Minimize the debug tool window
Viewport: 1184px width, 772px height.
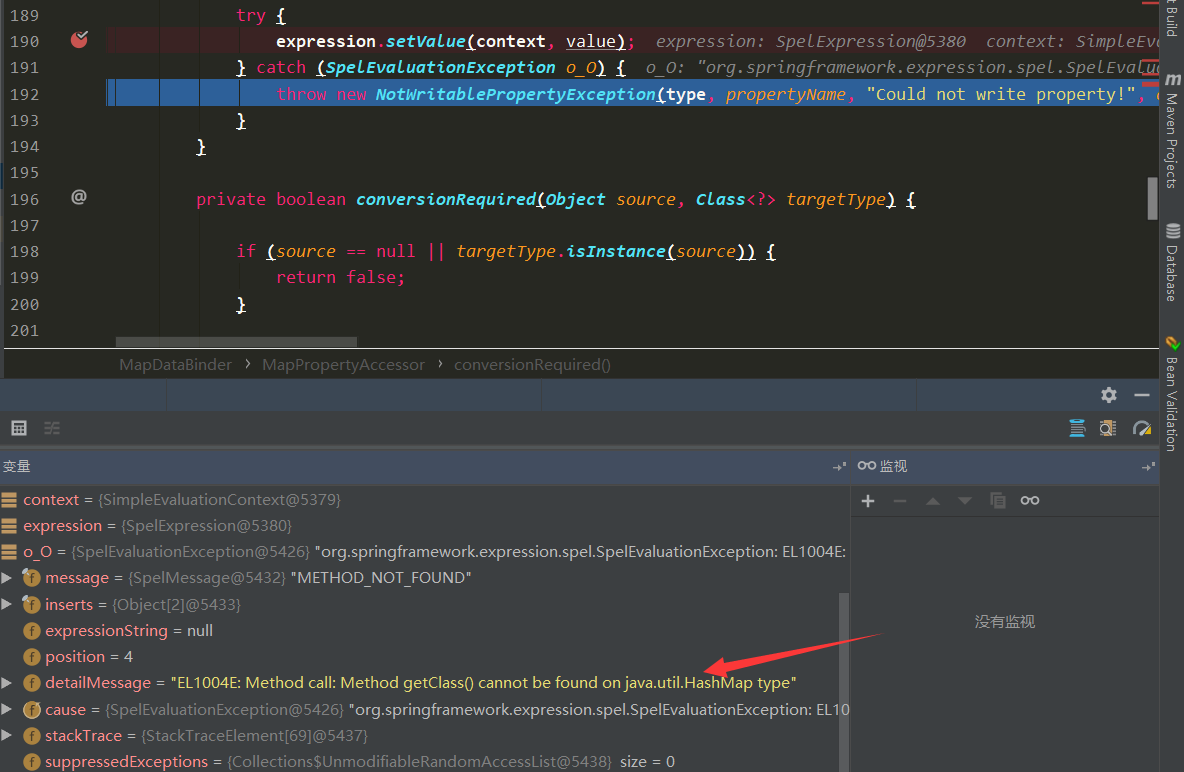[x=1142, y=395]
